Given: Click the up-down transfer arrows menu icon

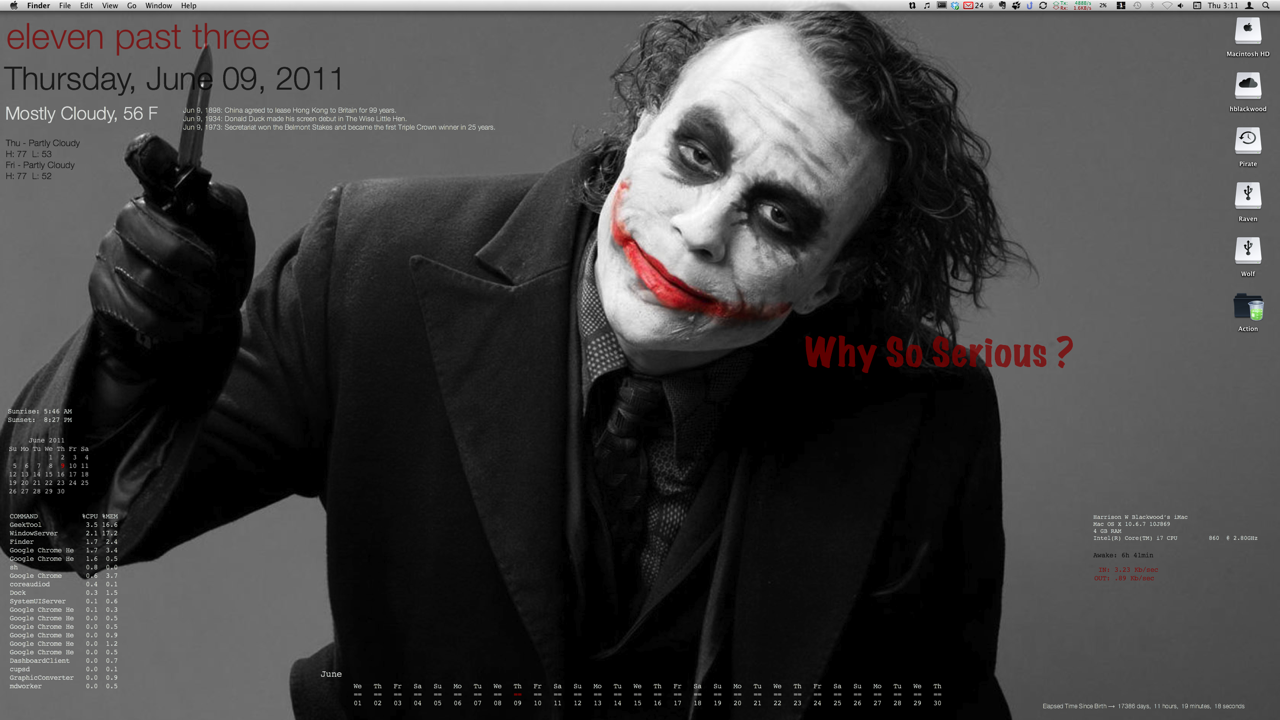Looking at the screenshot, I should pos(912,6).
